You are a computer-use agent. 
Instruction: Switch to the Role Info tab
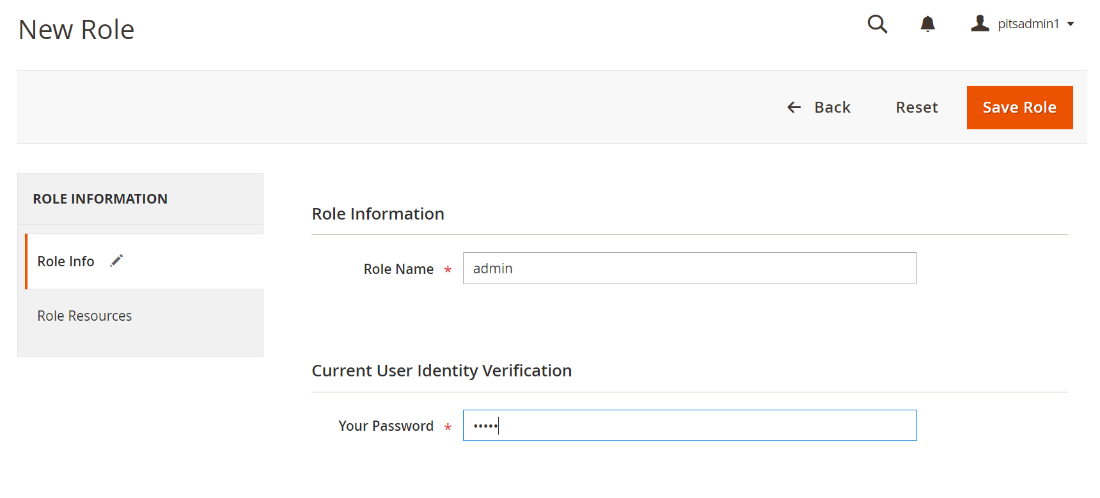coord(66,261)
